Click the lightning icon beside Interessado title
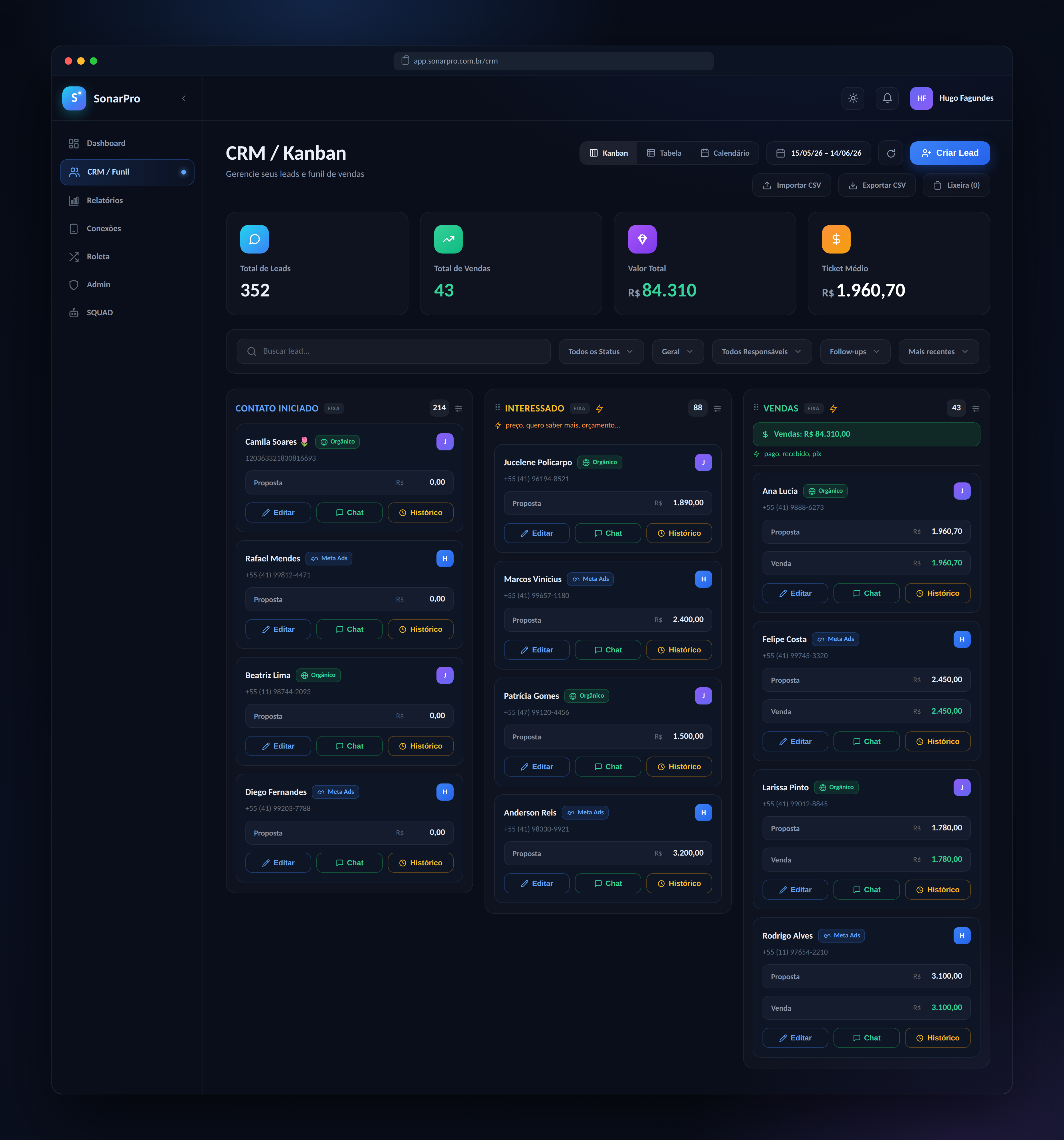This screenshot has height=1140, width=1064. click(600, 408)
